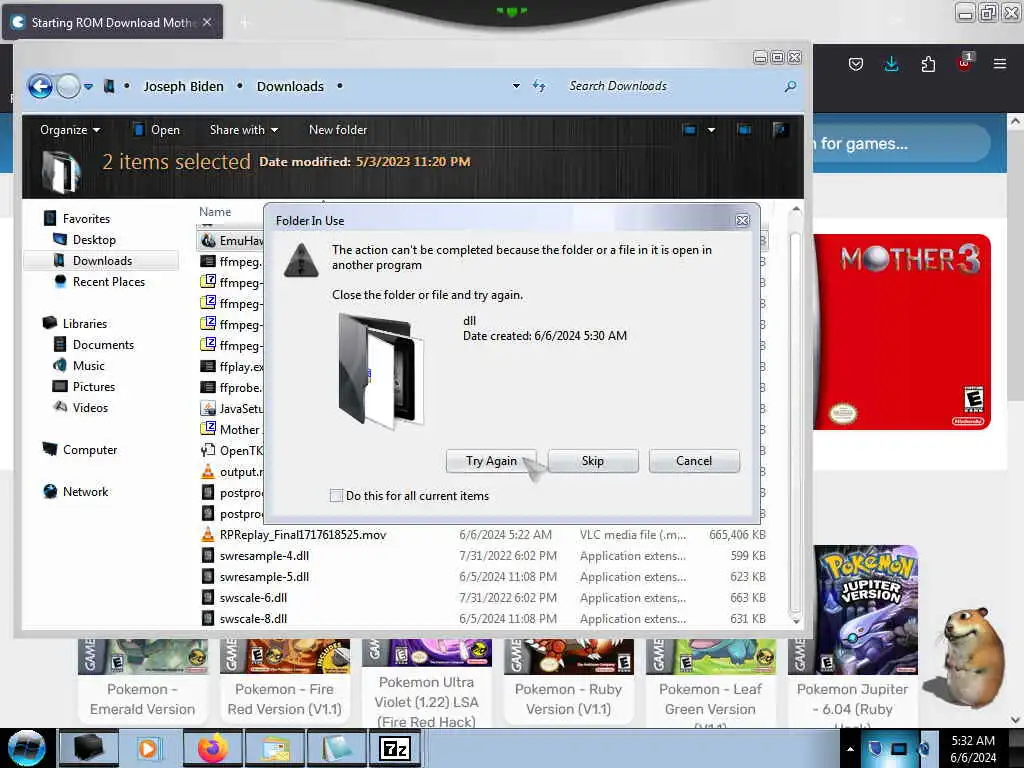Click the Search Downloads field

click(x=673, y=86)
